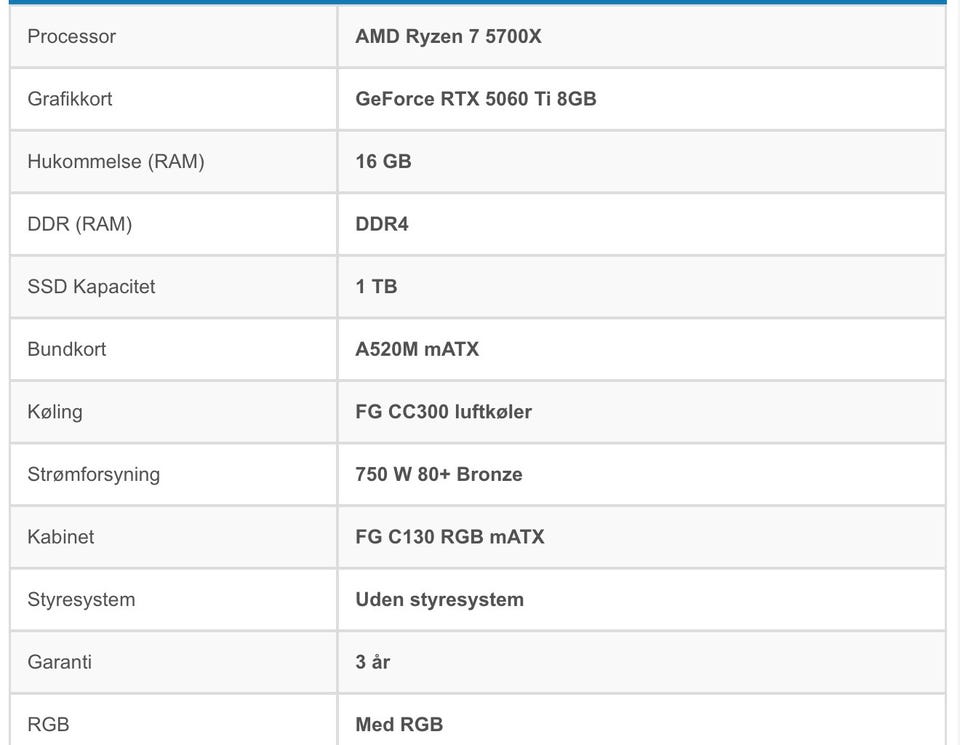Click the 'SSD Kapacitet' label
The image size is (960, 745).
(x=91, y=286)
